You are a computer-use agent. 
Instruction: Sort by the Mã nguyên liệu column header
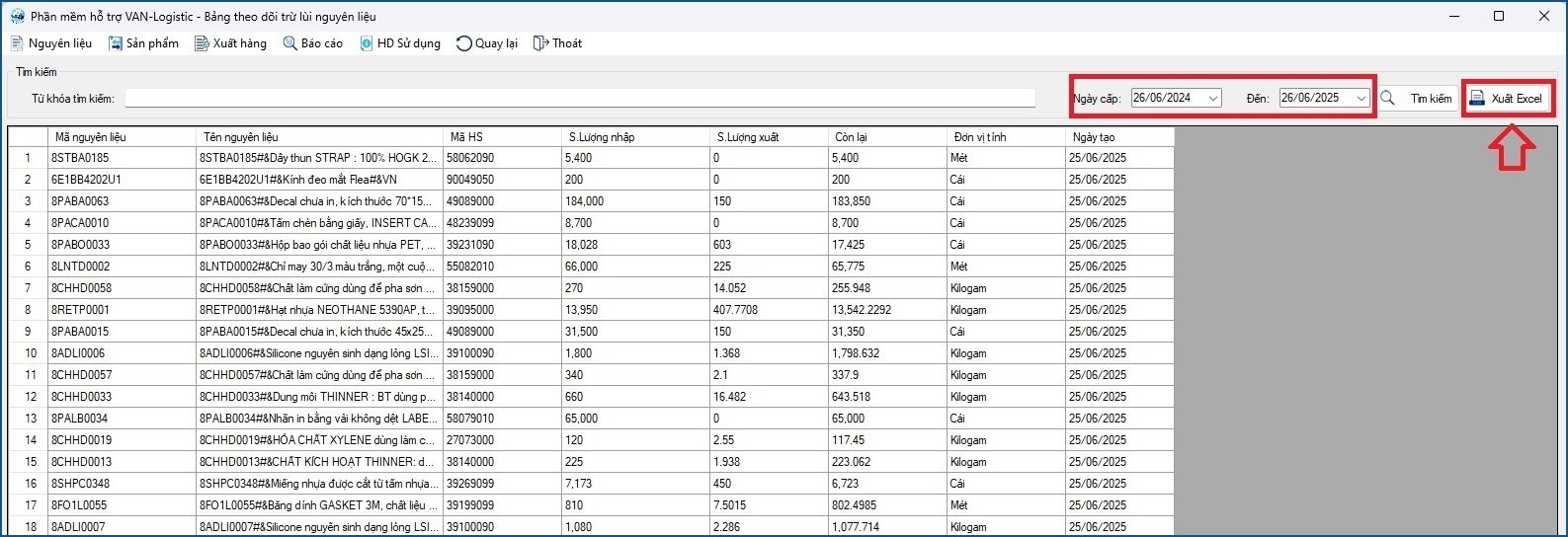coord(123,137)
